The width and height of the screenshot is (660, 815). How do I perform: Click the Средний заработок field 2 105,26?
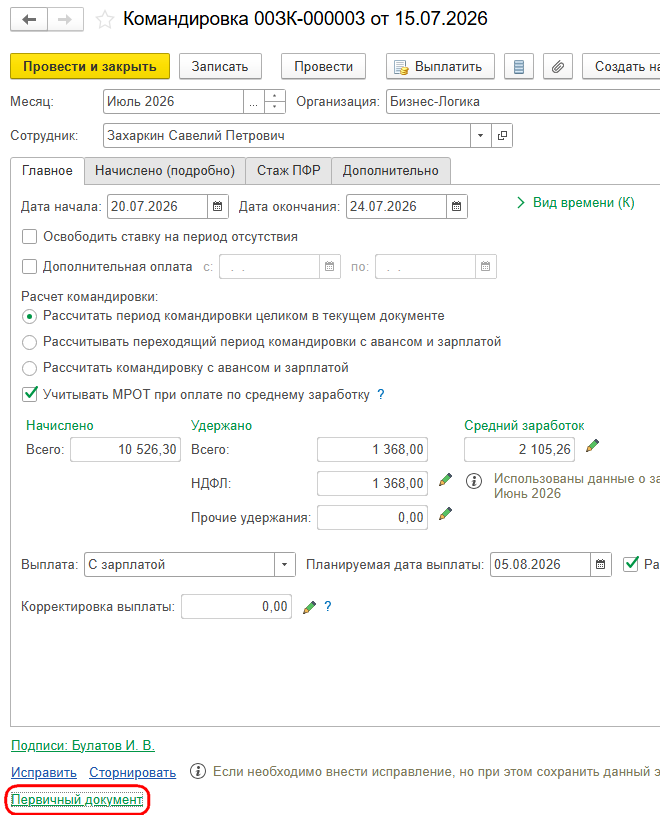(x=519, y=450)
